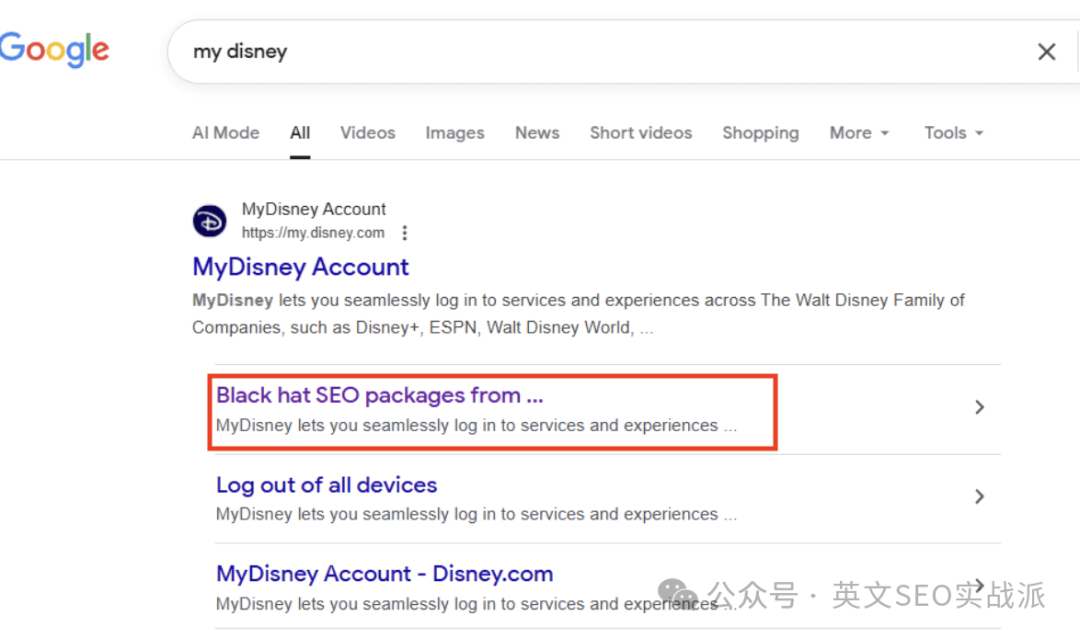Select the Videos tab
Image resolution: width=1080 pixels, height=638 pixels.
click(367, 133)
